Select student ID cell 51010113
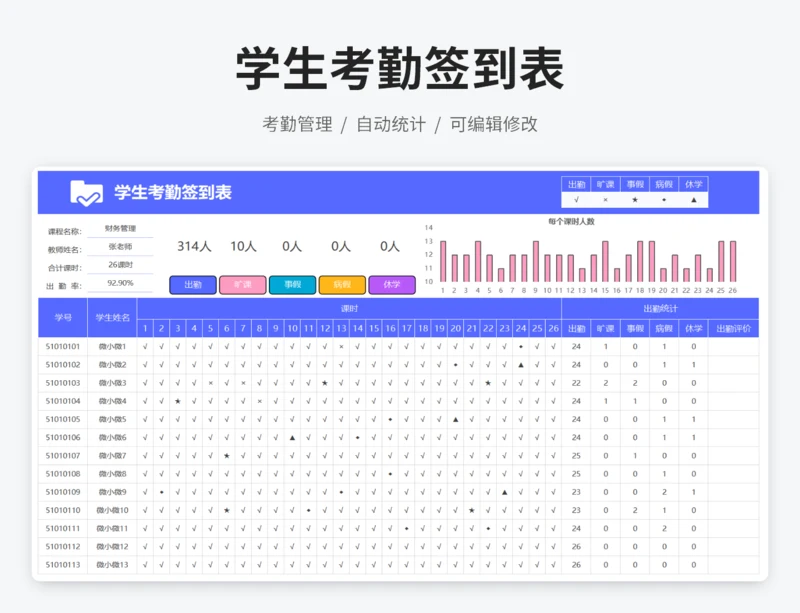Image resolution: width=800 pixels, height=613 pixels. [63, 565]
